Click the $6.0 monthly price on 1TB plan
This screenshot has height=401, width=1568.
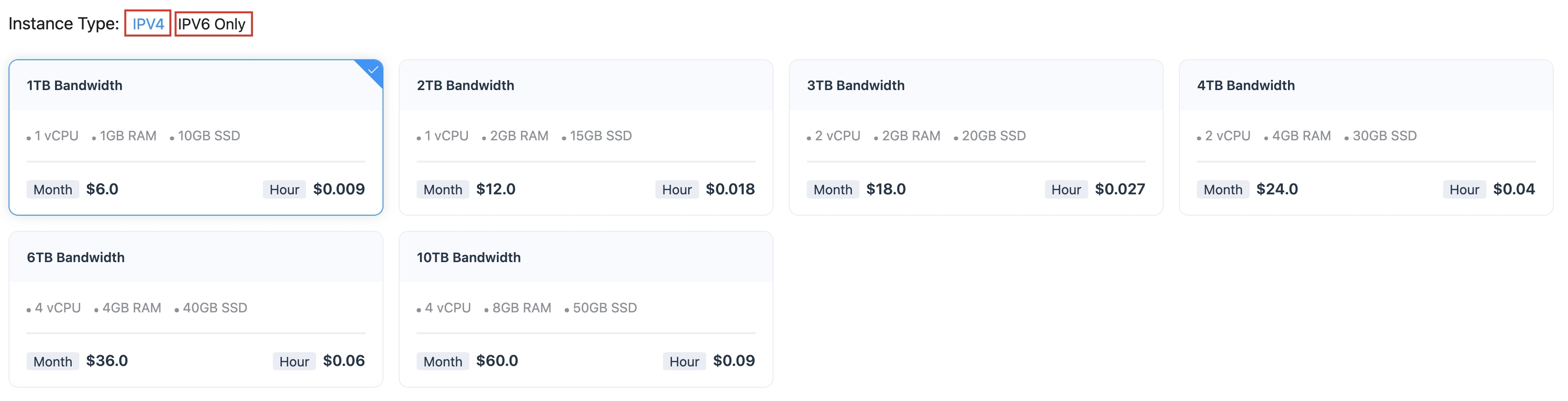point(102,189)
